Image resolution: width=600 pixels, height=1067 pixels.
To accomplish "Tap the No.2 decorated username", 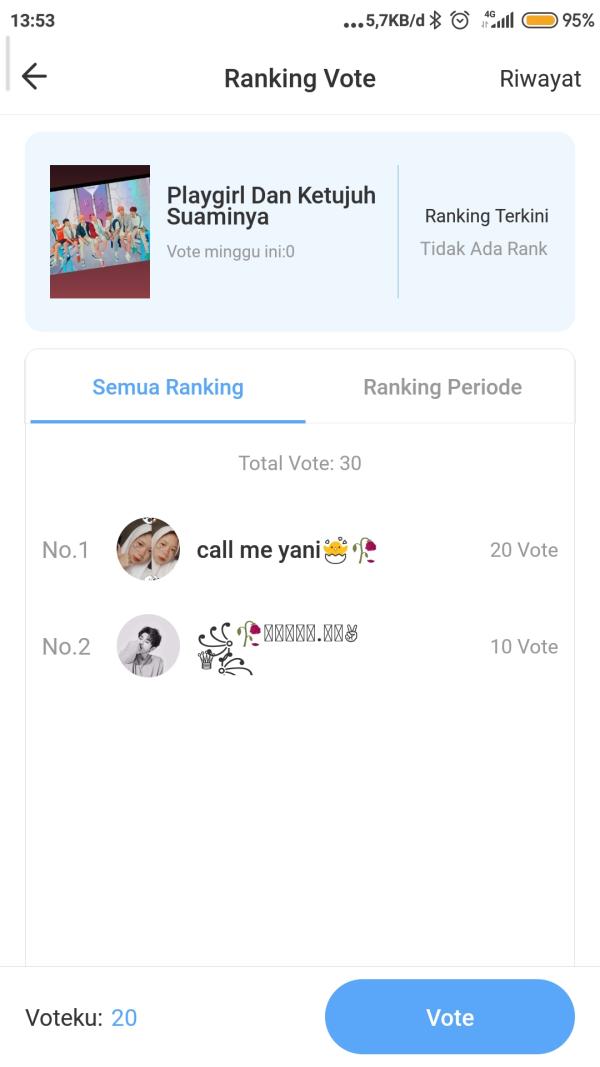I will click(278, 647).
